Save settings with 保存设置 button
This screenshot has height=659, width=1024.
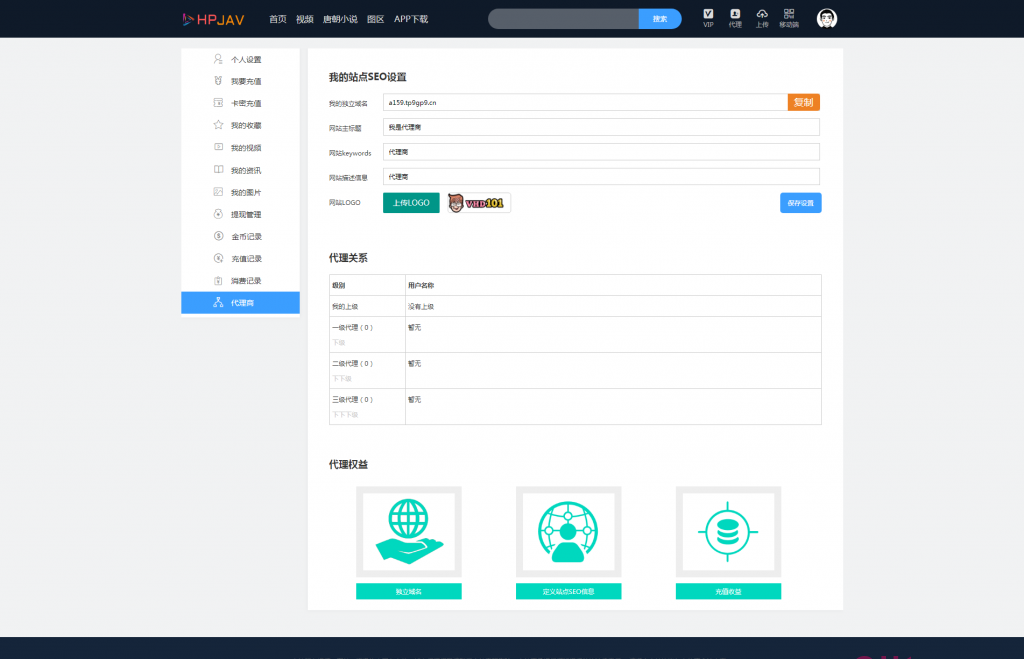click(x=800, y=203)
